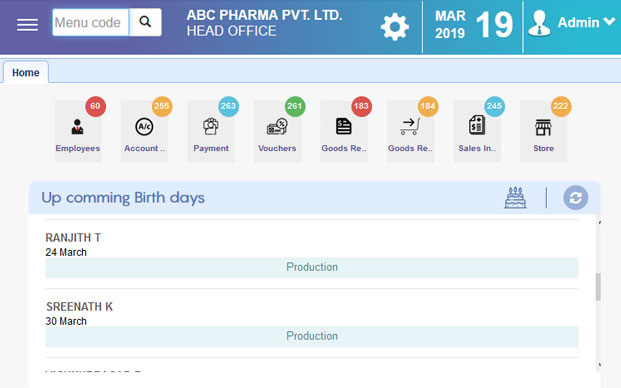621x388 pixels.
Task: Click the MAR 2019 date display
Action: [450, 25]
